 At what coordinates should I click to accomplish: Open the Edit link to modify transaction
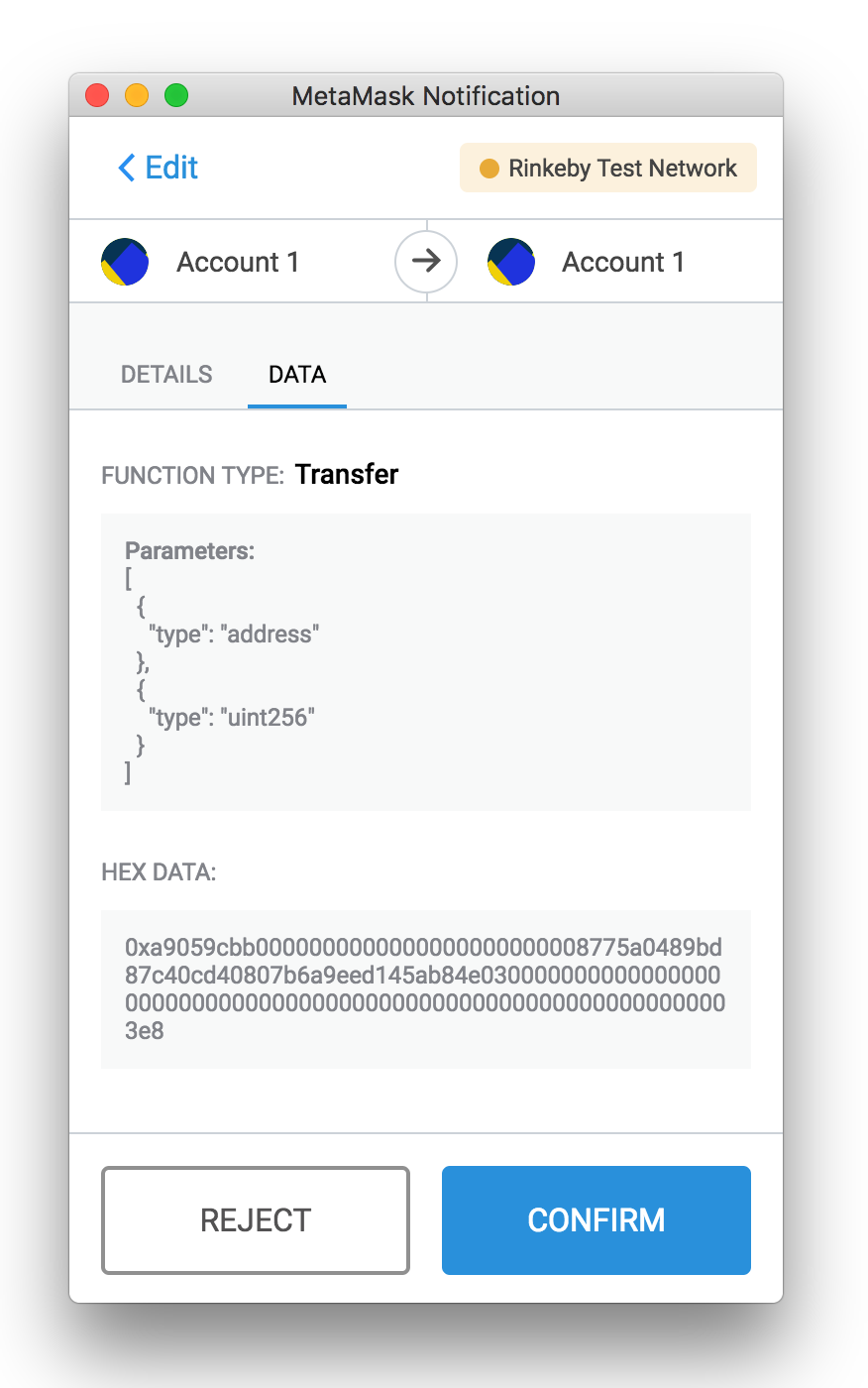(166, 168)
